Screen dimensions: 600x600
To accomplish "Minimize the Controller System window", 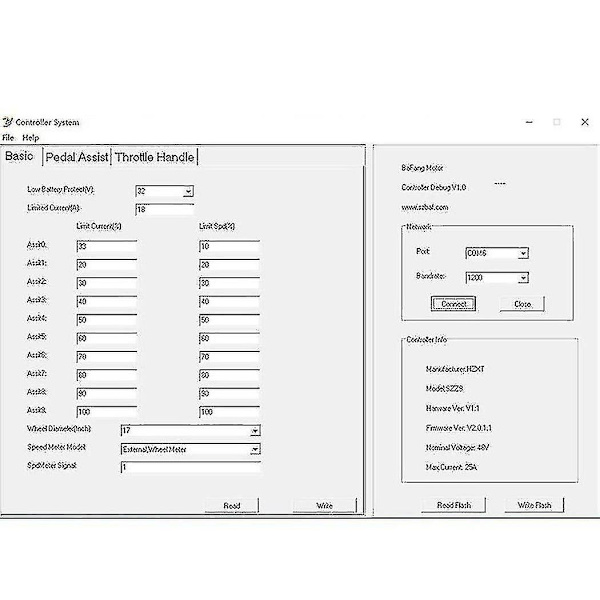I will tap(530, 122).
